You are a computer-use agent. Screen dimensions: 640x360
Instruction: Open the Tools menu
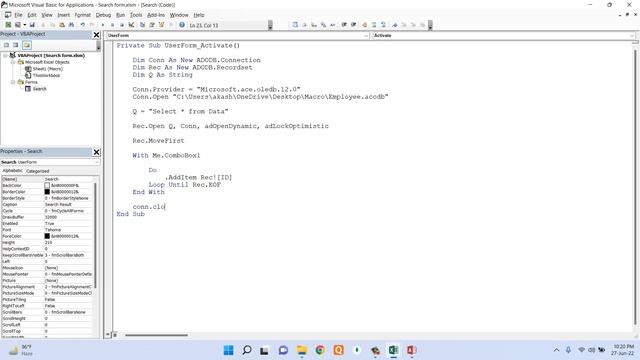point(136,15)
